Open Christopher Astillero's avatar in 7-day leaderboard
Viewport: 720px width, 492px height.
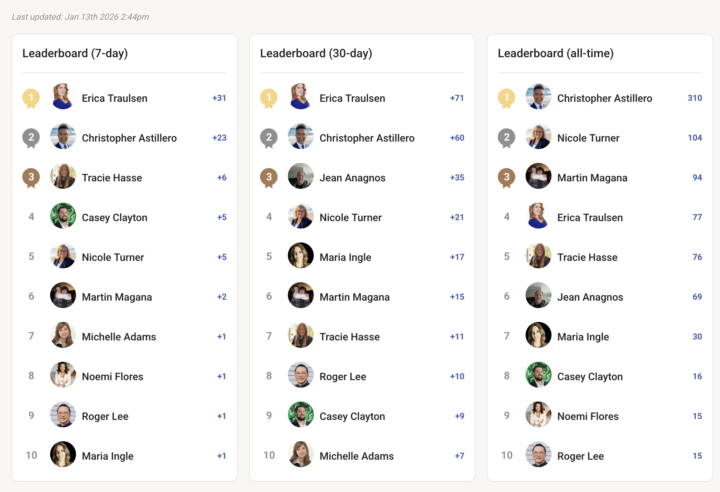(x=63, y=136)
